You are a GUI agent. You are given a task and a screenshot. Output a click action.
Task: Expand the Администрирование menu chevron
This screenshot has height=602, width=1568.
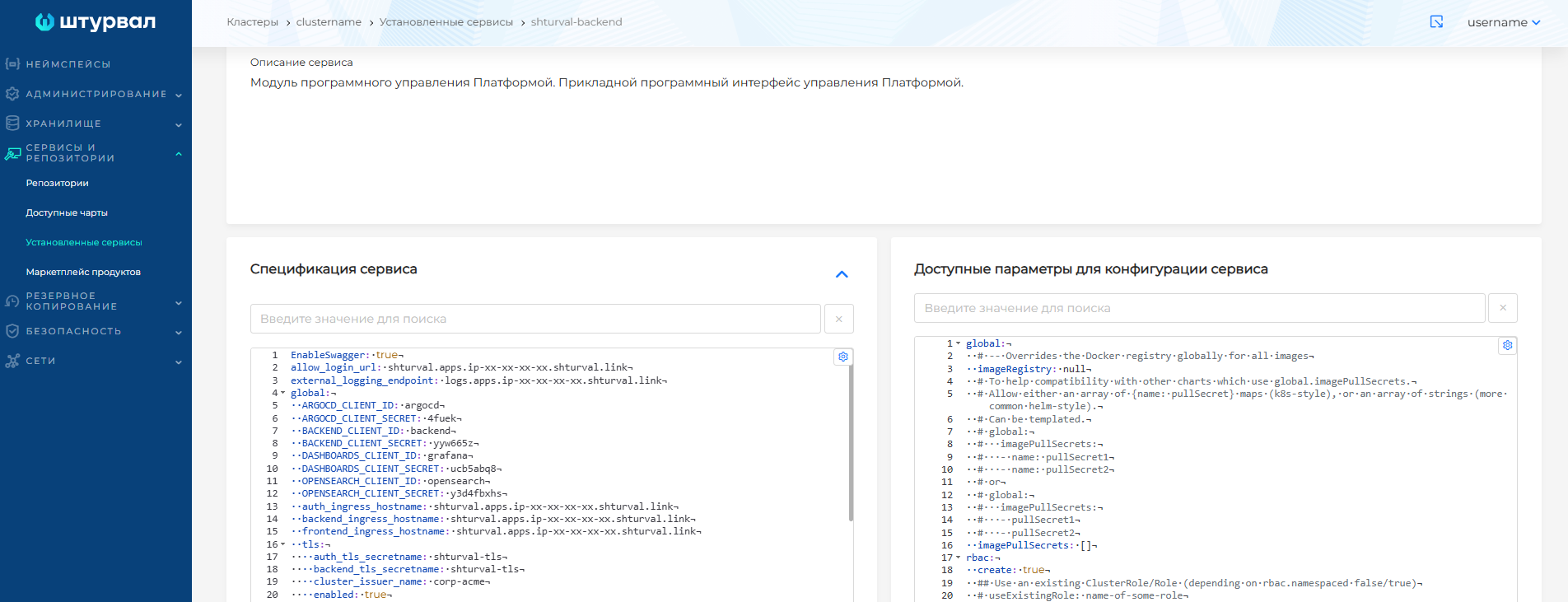tap(179, 95)
